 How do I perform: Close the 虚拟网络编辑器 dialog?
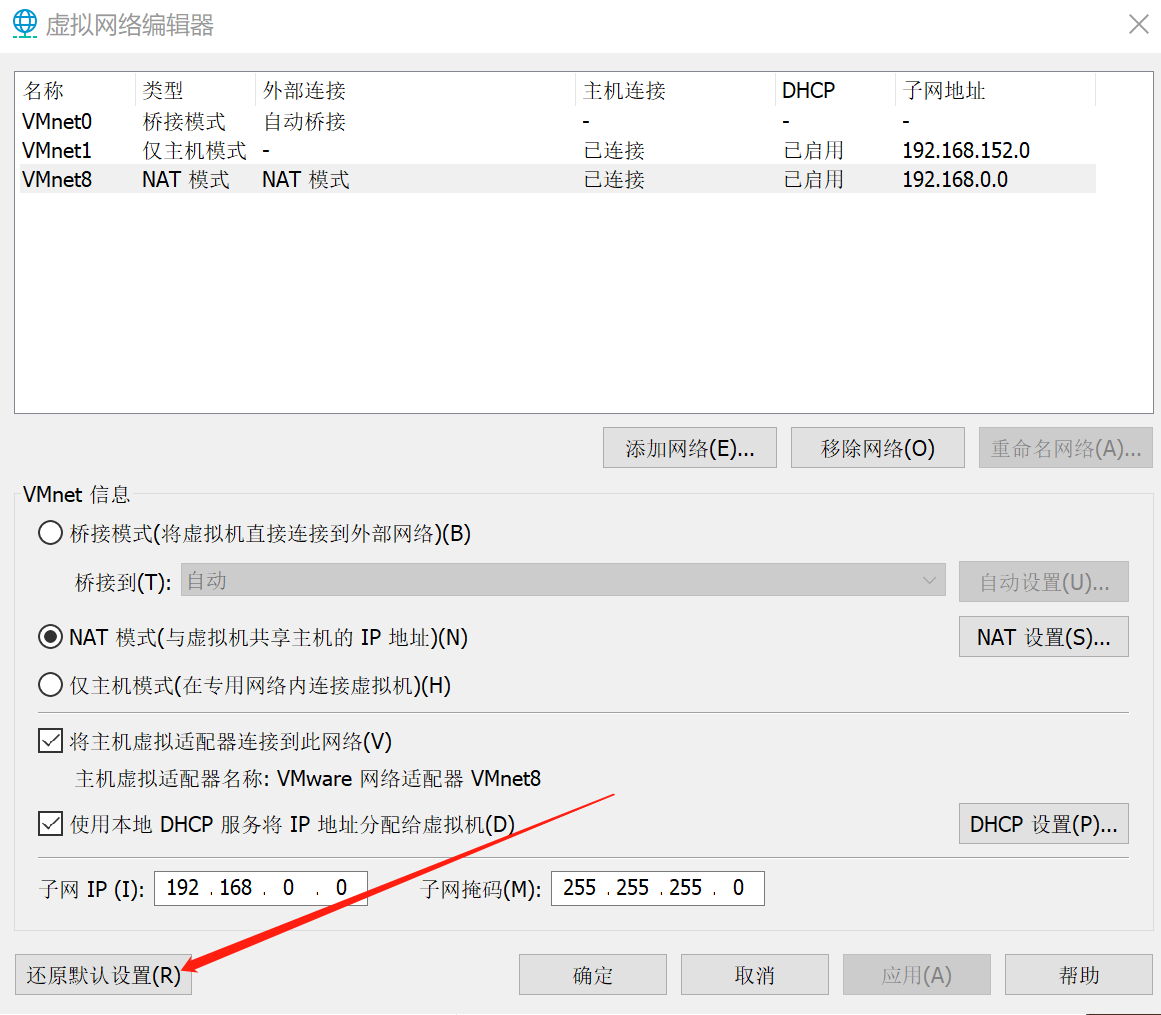1138,24
